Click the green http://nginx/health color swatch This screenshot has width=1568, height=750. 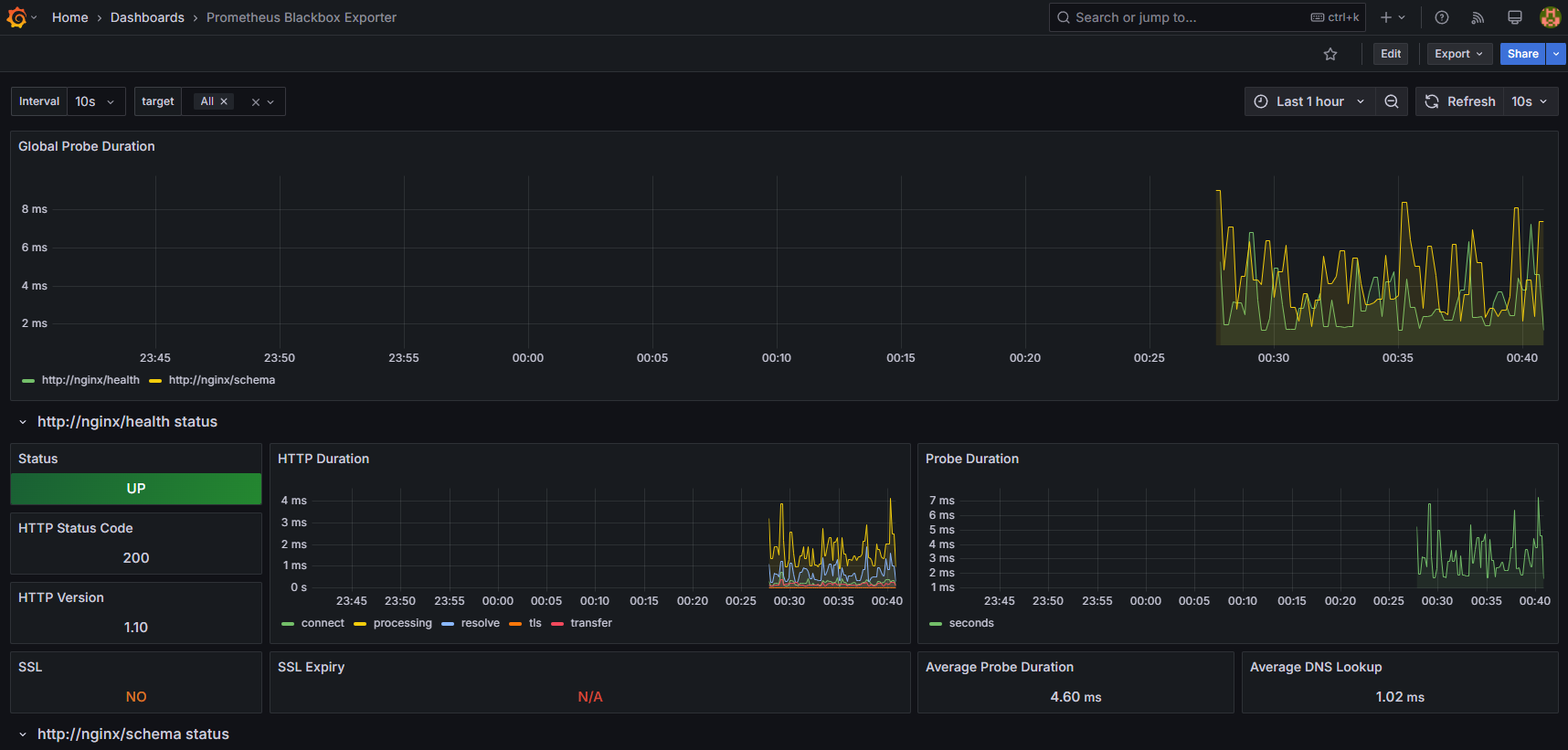coord(28,381)
